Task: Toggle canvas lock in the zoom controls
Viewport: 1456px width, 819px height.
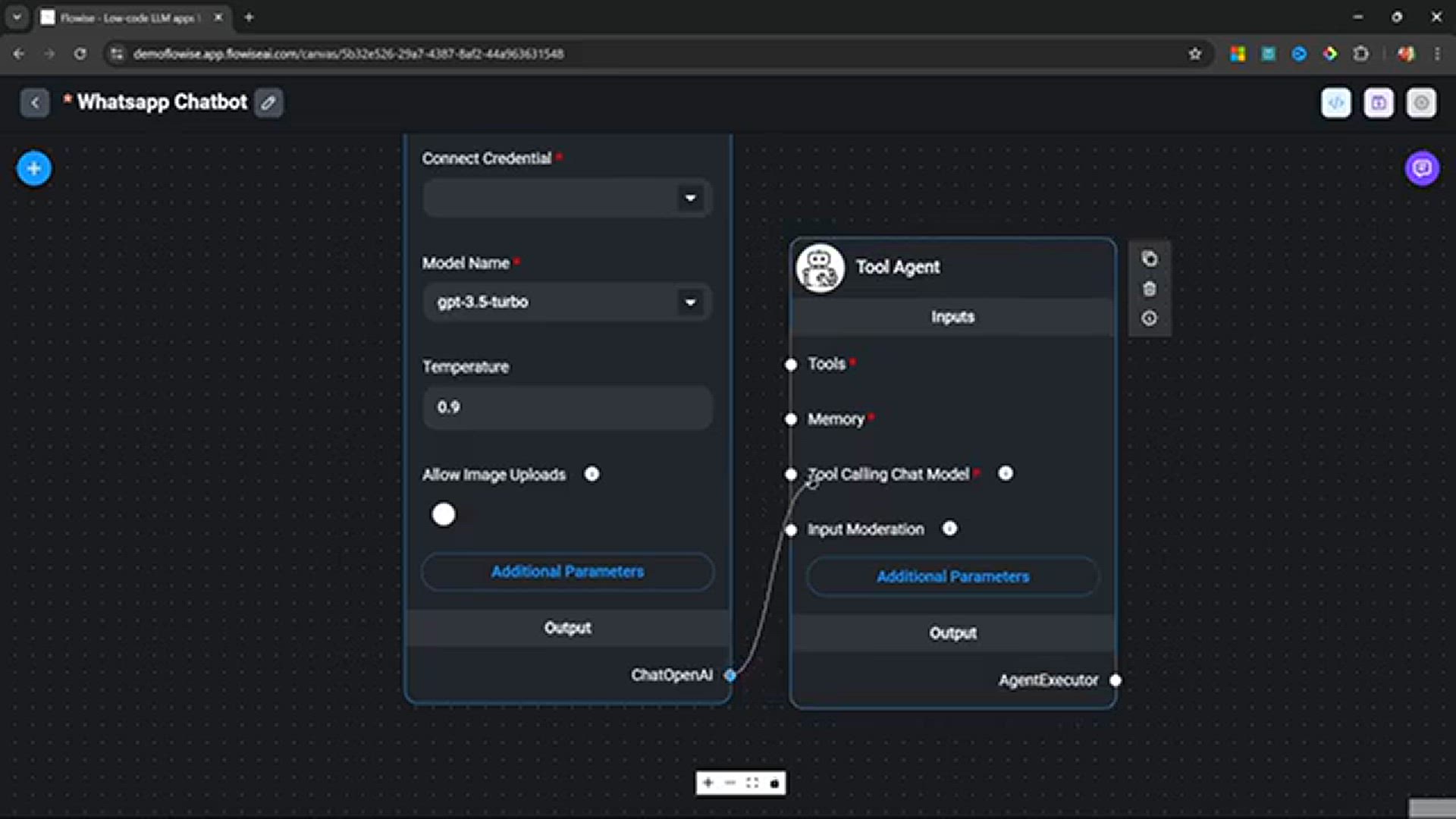Action: tap(774, 783)
